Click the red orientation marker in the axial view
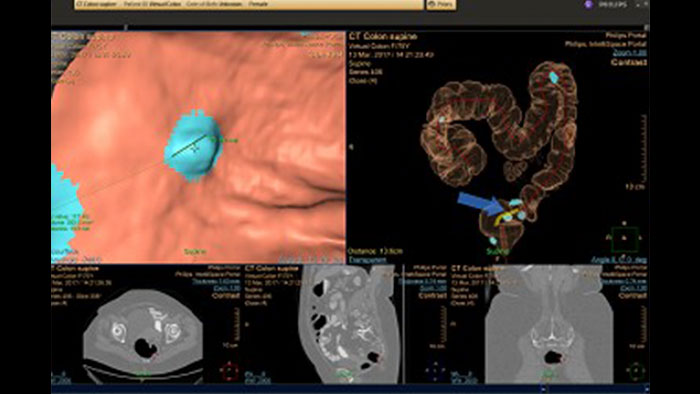This screenshot has height=394, width=700. 229,370
